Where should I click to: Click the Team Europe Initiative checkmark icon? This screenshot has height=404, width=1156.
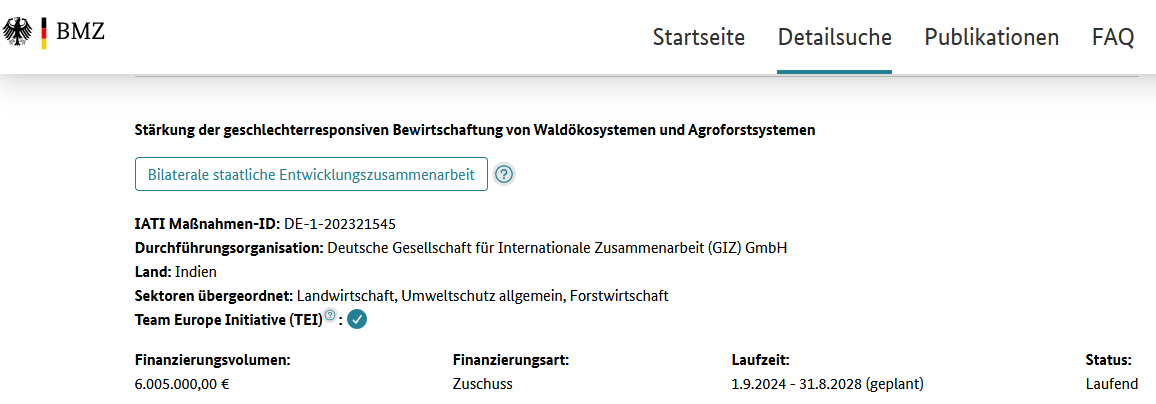click(357, 320)
